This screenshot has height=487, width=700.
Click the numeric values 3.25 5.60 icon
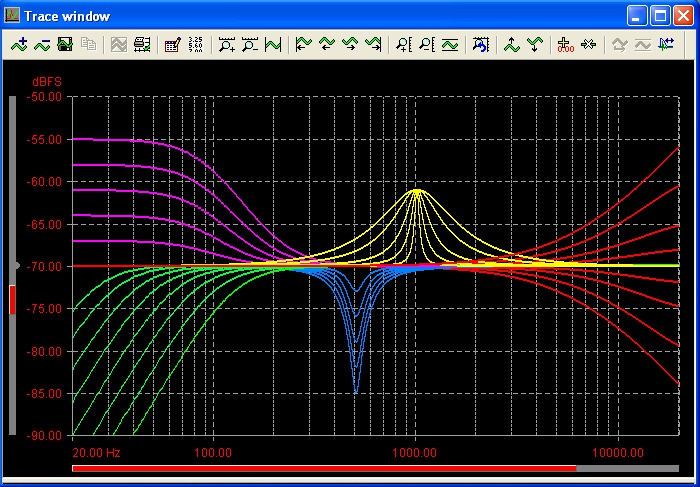click(x=196, y=44)
